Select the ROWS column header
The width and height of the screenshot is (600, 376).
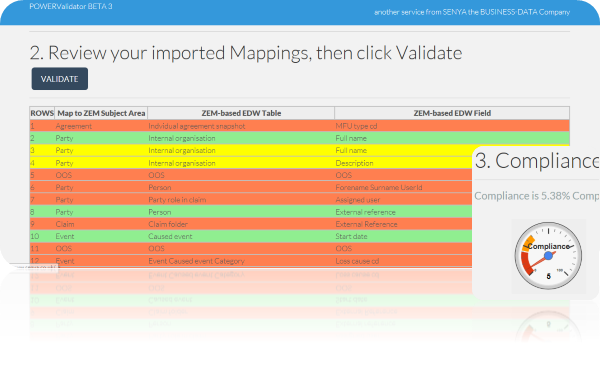(x=42, y=113)
